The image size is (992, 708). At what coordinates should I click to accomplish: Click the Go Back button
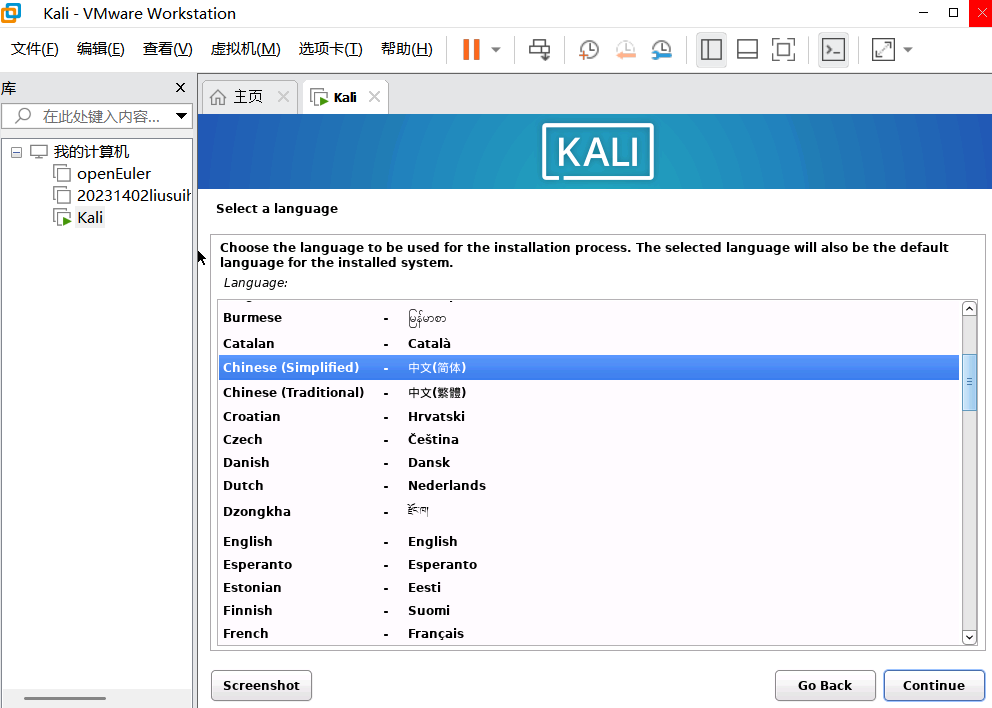[x=825, y=685]
